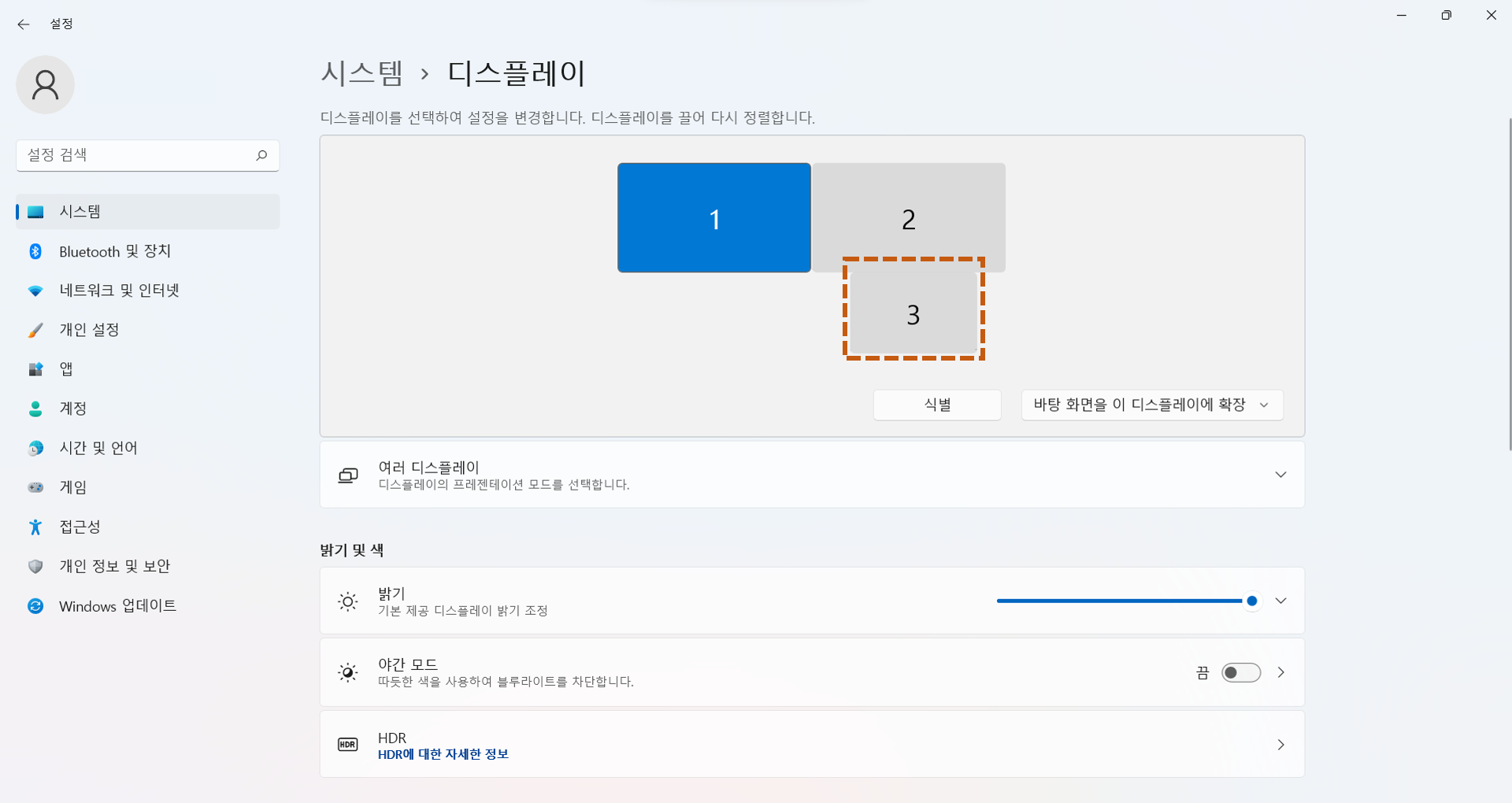Click the 시간 및 언어 globe icon
This screenshot has height=803, width=1512.
tap(35, 448)
